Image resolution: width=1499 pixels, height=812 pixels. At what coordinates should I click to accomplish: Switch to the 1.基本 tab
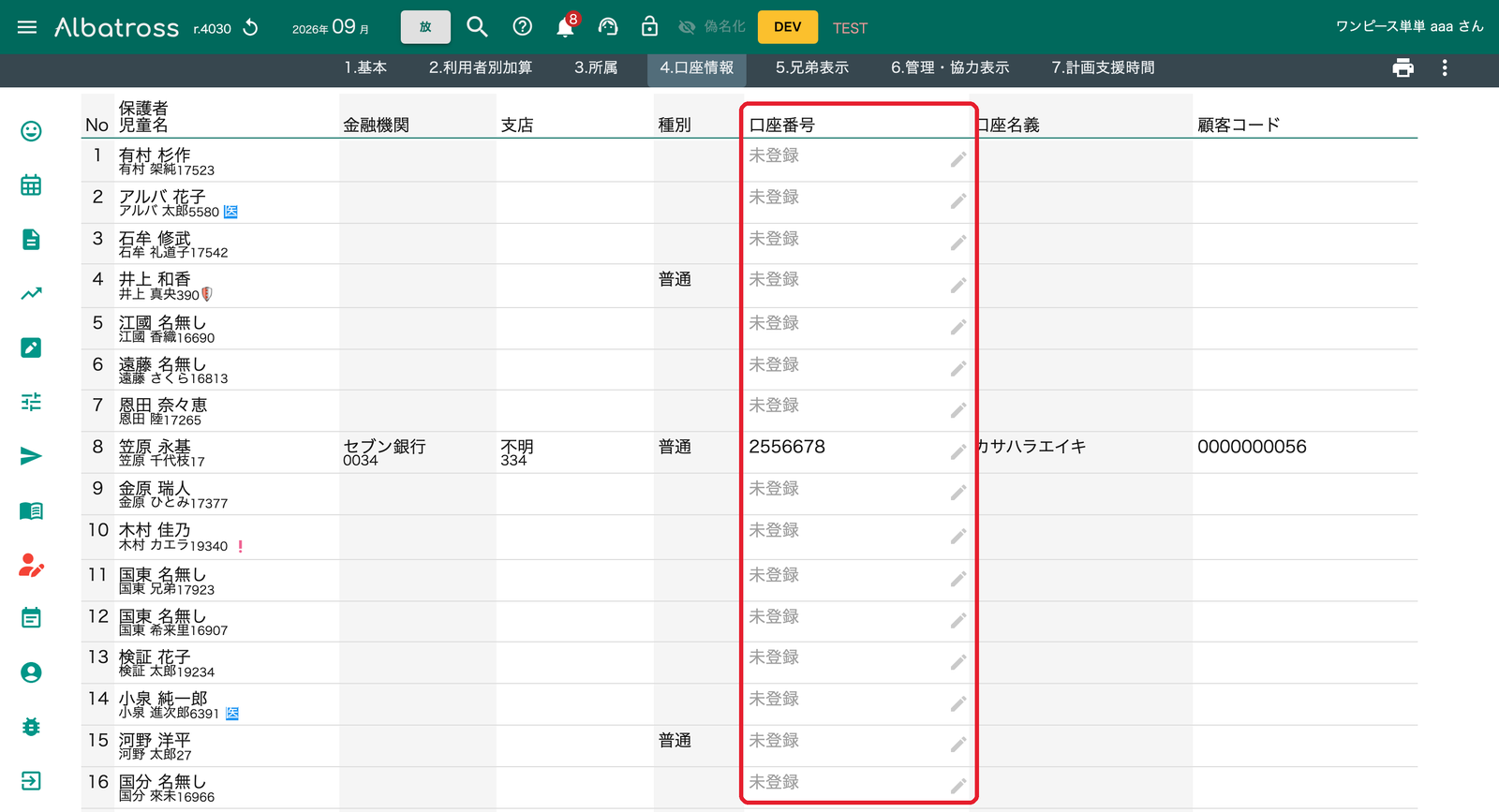(x=365, y=67)
